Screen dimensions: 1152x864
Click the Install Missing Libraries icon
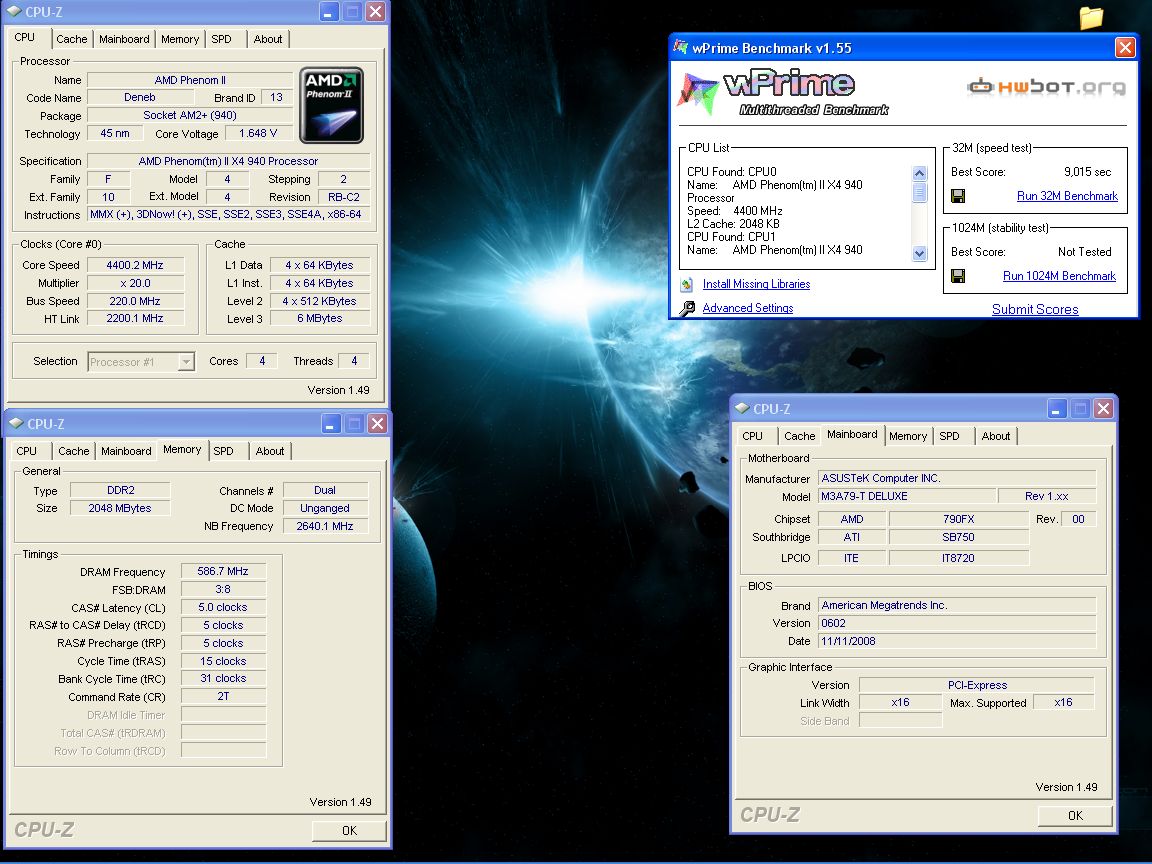tap(686, 284)
